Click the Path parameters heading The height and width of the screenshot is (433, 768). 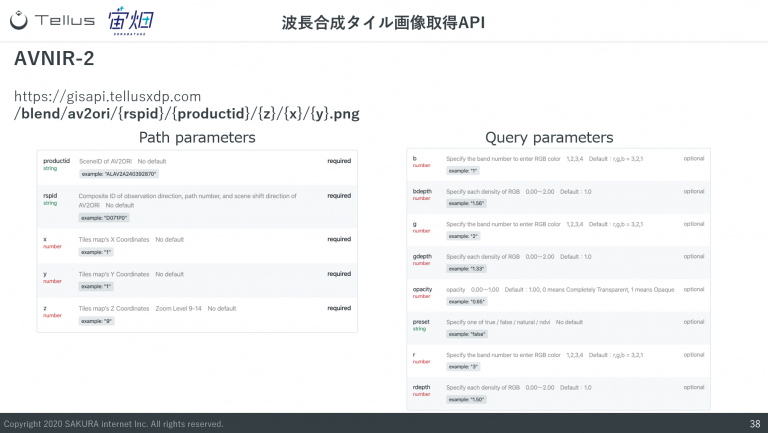(x=197, y=138)
